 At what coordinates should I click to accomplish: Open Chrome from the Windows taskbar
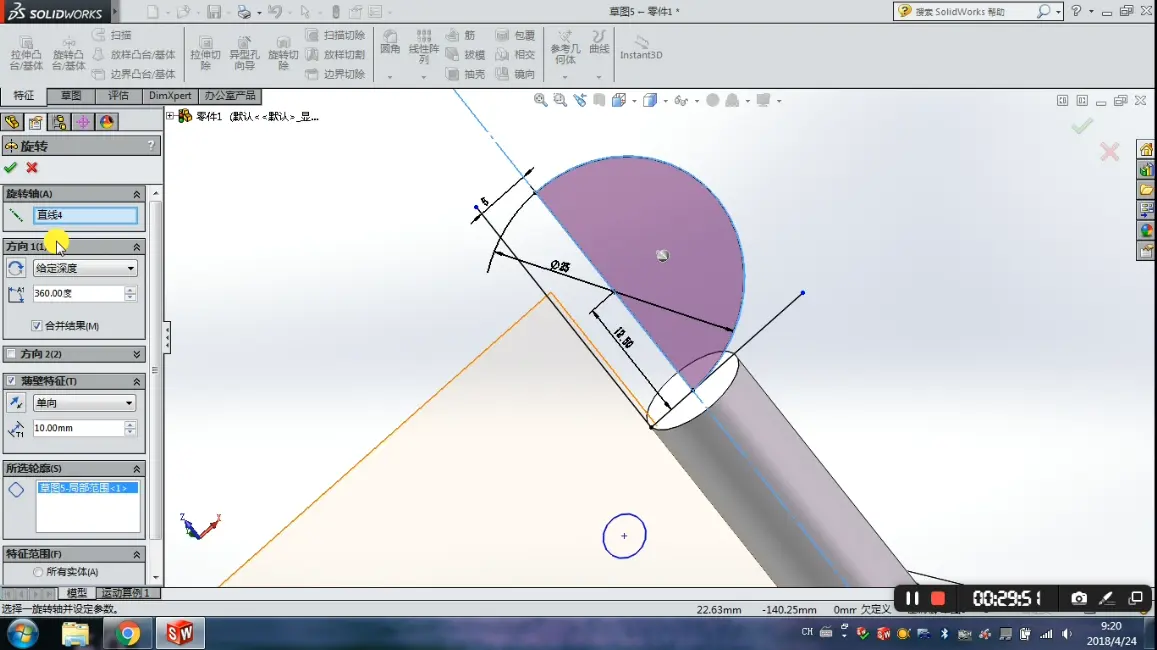pos(128,633)
